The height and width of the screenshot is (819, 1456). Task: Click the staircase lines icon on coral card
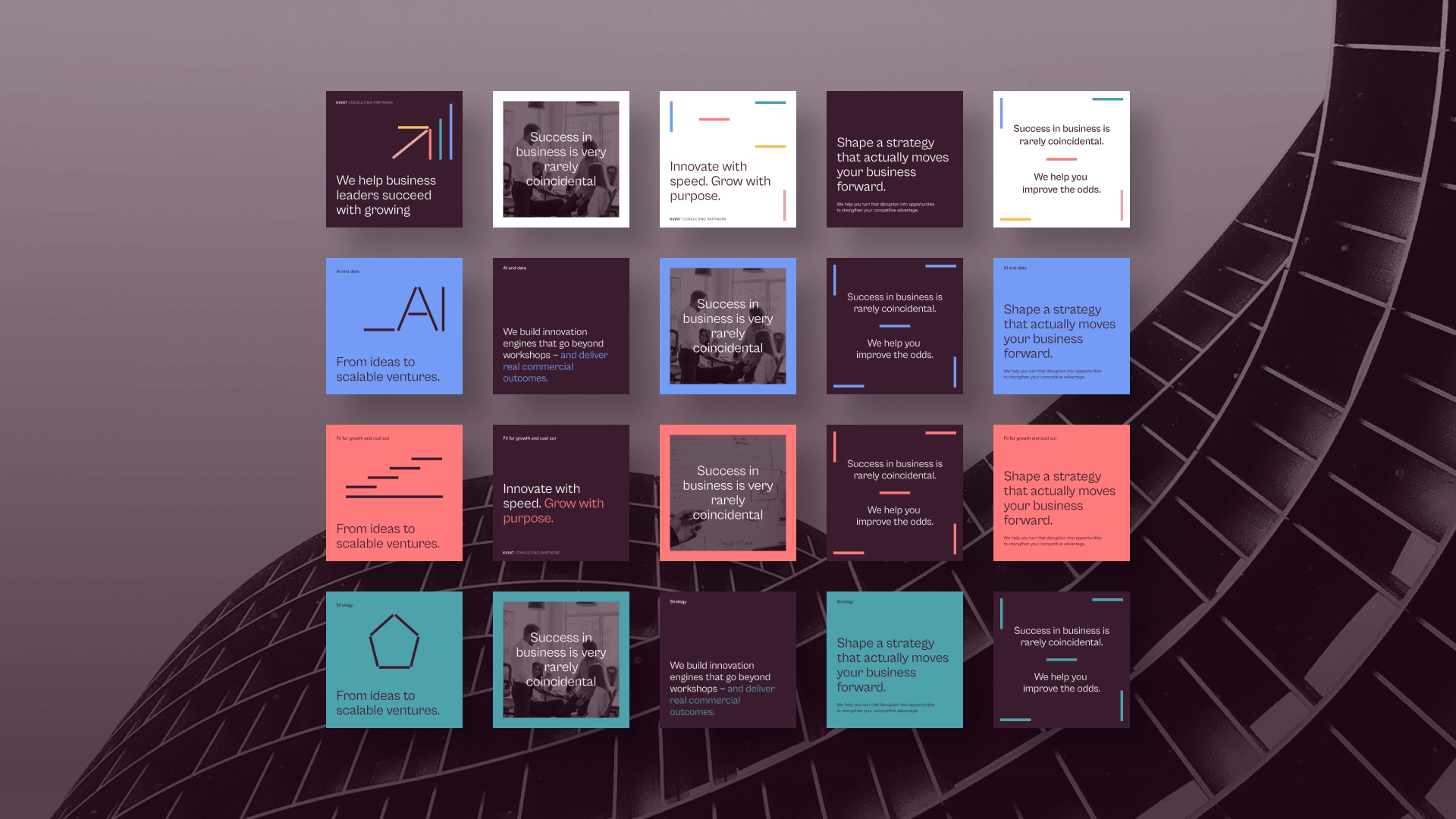pyautogui.click(x=394, y=478)
